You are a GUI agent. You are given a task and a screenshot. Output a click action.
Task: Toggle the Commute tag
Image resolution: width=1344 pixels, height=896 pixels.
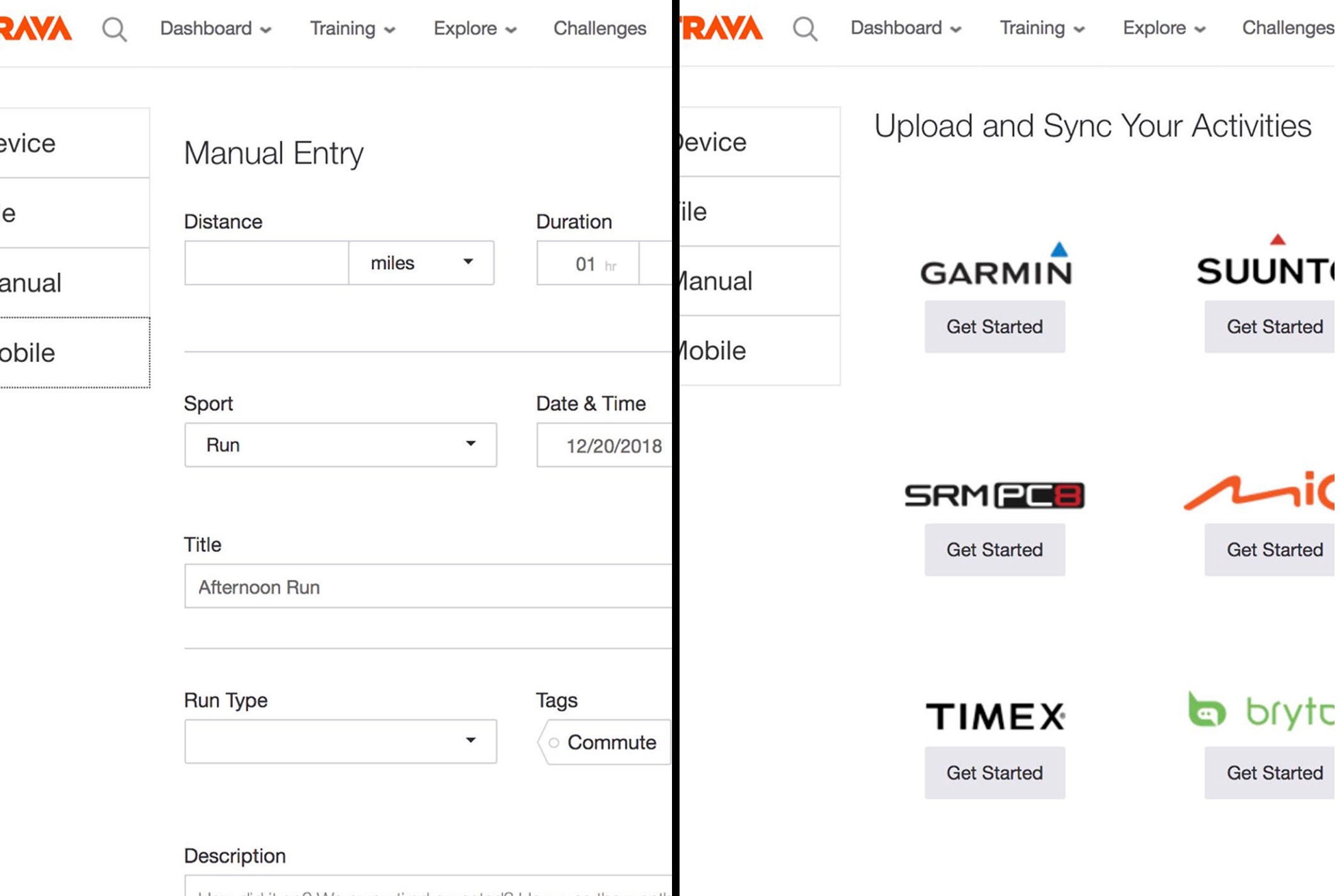click(604, 742)
